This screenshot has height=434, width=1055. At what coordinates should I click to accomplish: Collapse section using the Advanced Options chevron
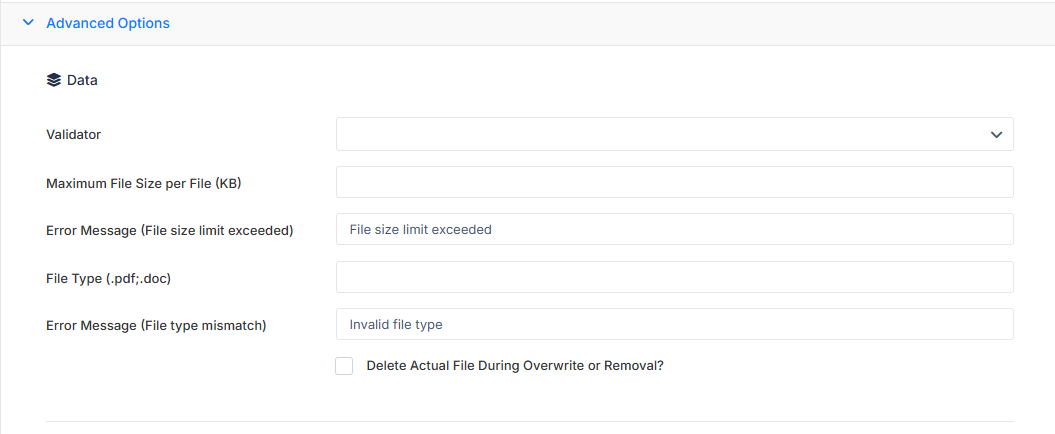pyautogui.click(x=28, y=23)
